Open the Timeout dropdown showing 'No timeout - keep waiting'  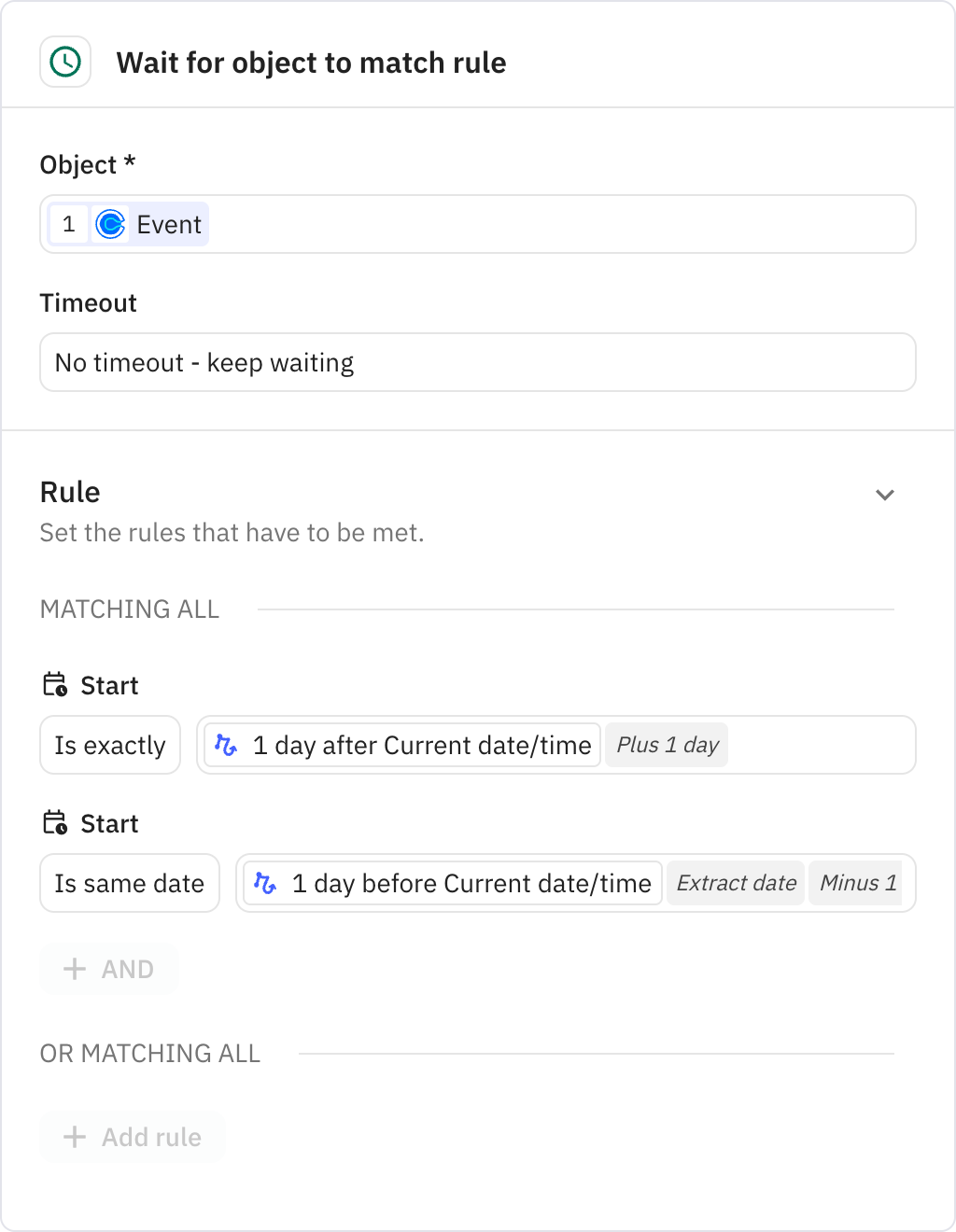click(x=478, y=362)
